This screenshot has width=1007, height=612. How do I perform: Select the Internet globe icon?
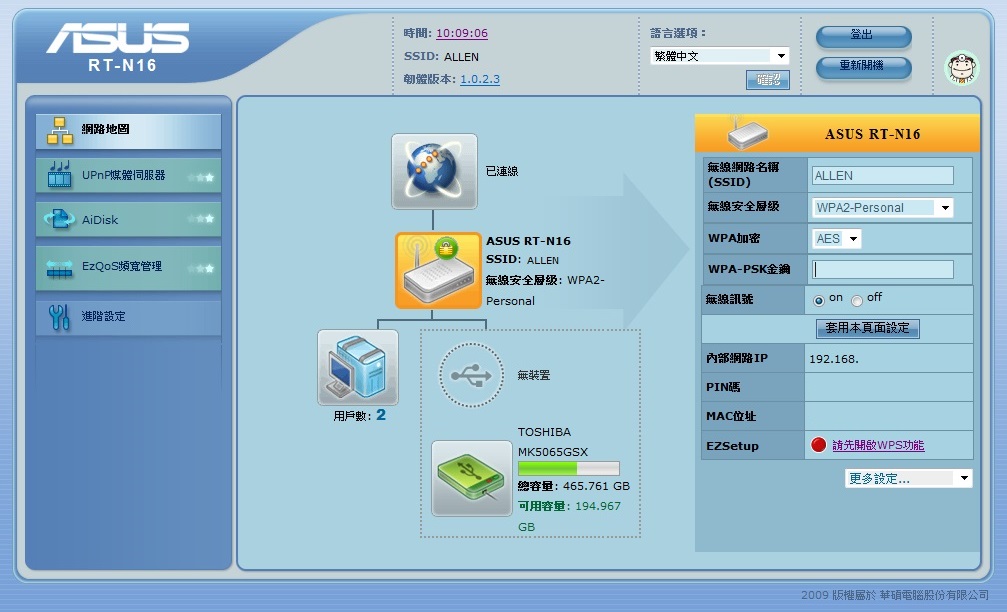pos(434,171)
